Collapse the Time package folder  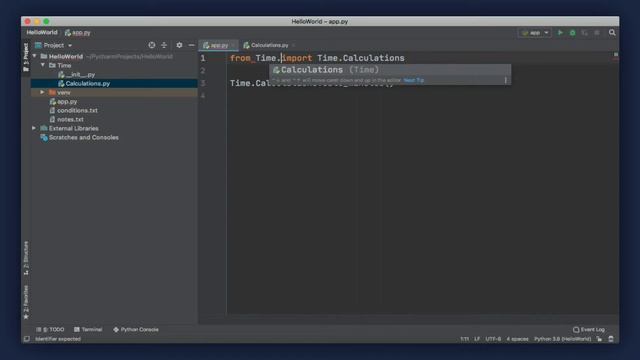(43, 65)
